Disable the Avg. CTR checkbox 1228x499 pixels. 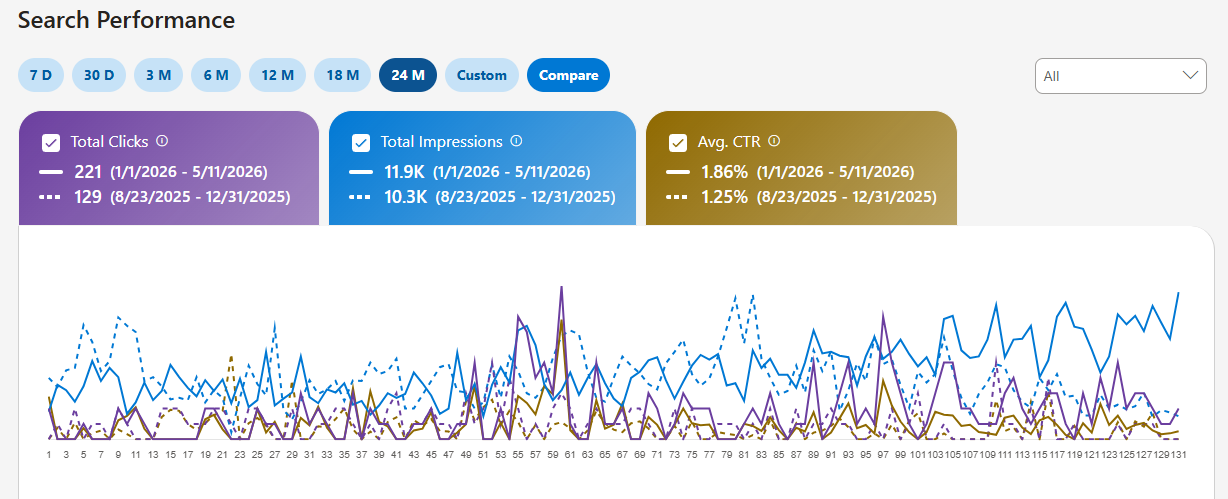677,142
